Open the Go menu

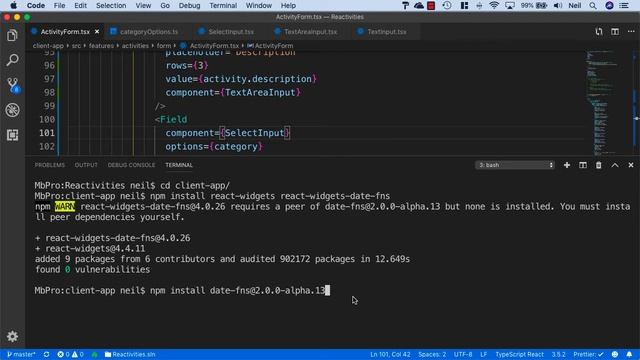pyautogui.click(x=165, y=5)
